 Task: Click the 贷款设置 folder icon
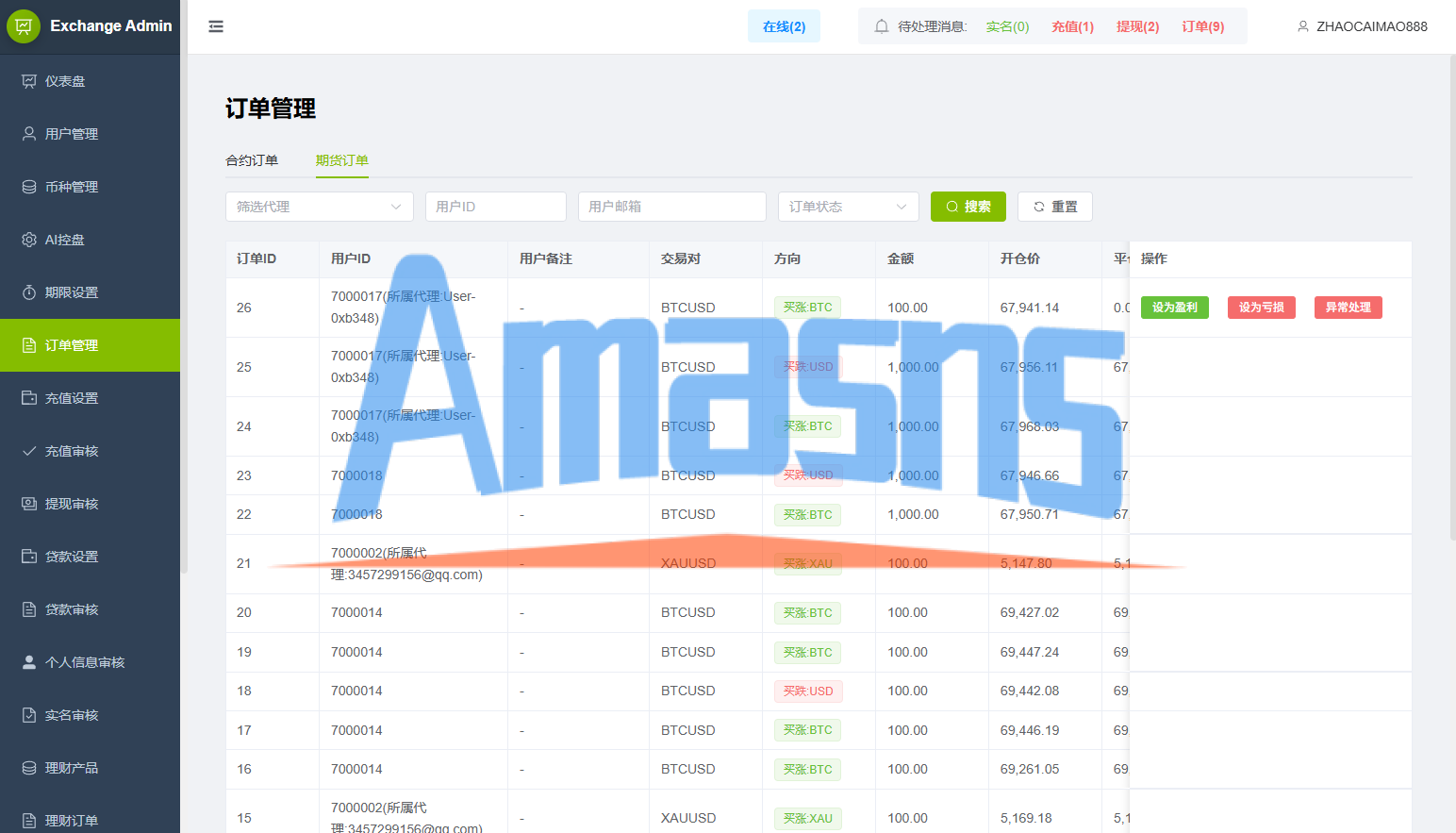tap(29, 557)
